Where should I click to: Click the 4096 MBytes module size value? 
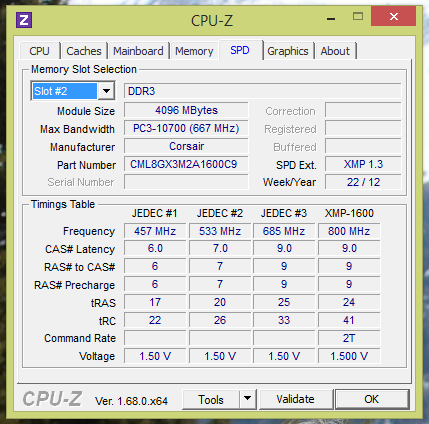pos(186,110)
